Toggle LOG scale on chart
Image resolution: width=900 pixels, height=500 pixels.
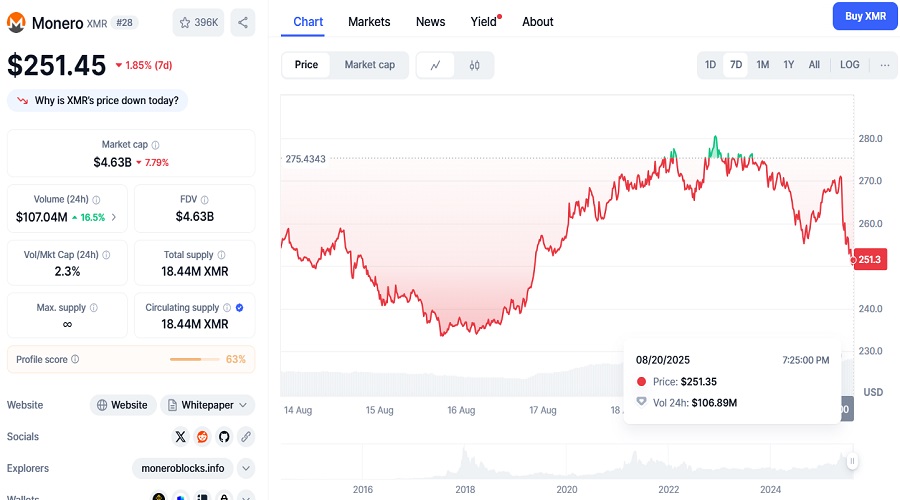849,65
